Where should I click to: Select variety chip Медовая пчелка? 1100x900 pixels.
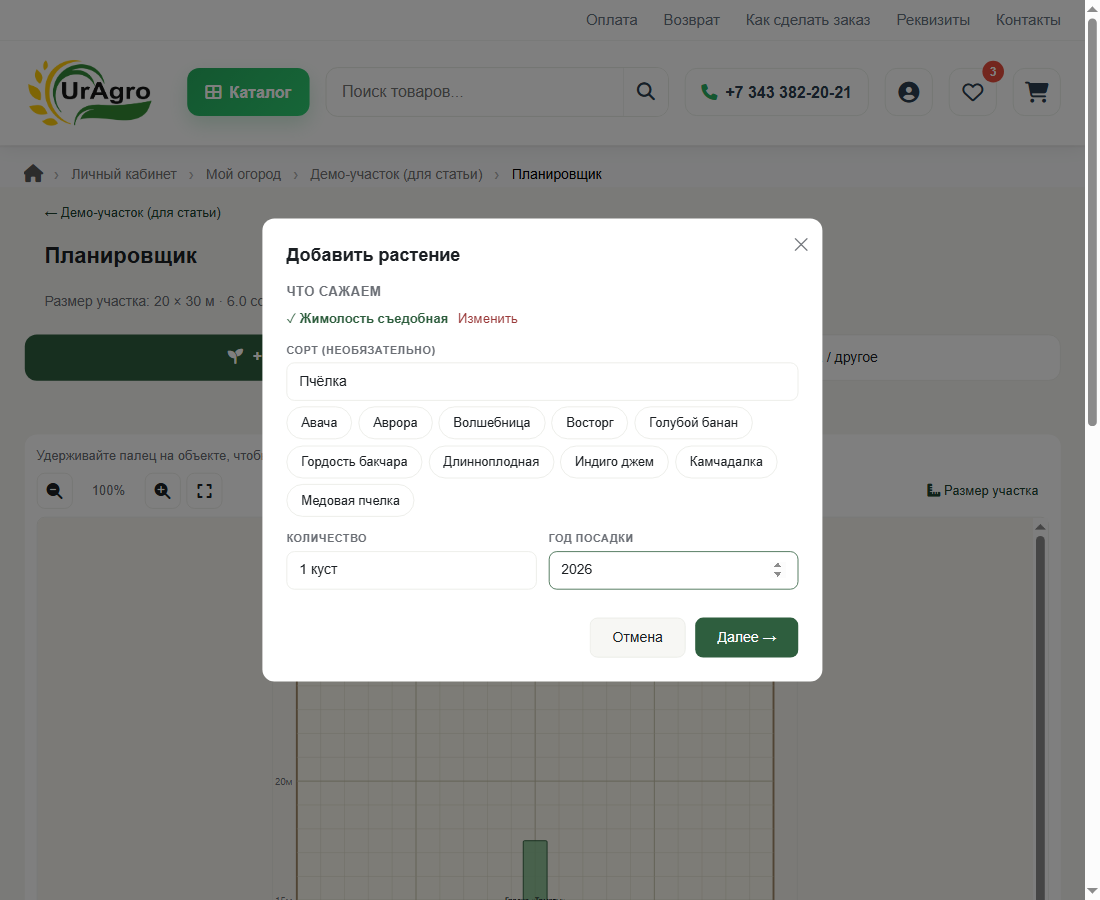tap(350, 501)
